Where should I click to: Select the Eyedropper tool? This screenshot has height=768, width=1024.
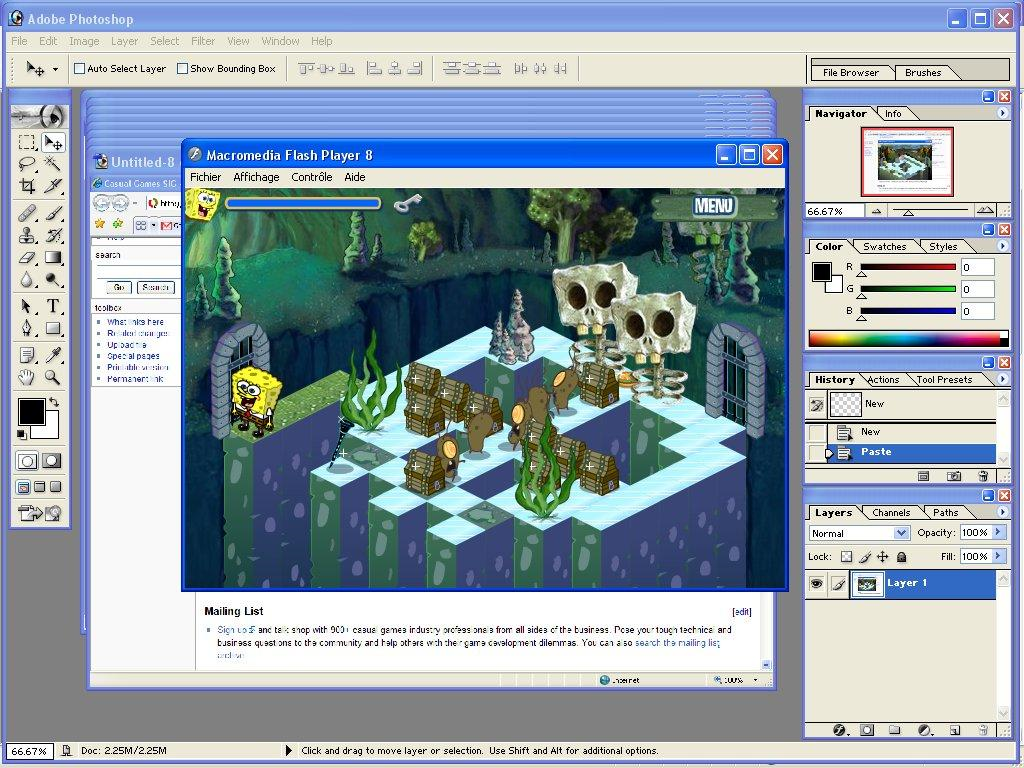53,355
